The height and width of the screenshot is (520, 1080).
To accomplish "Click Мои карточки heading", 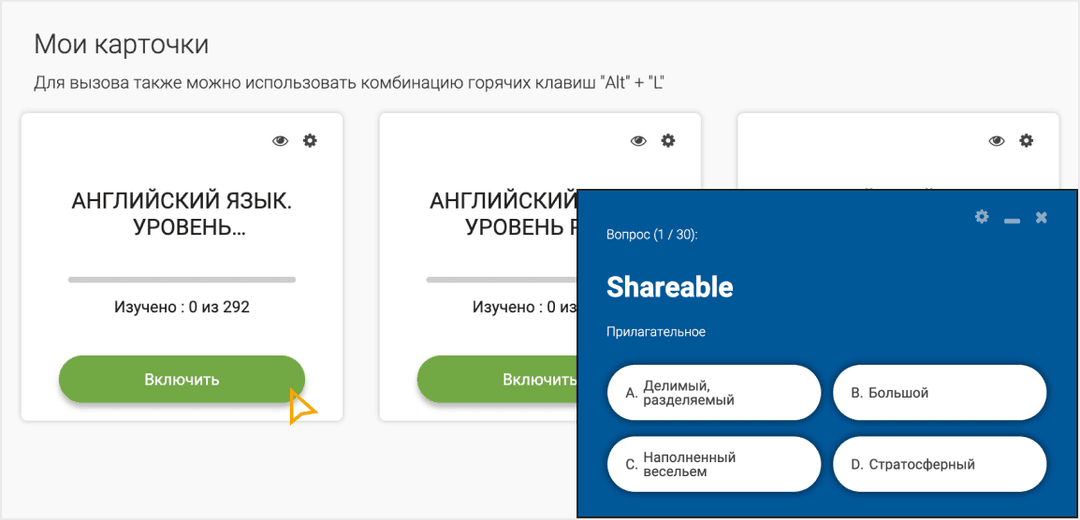I will (121, 44).
